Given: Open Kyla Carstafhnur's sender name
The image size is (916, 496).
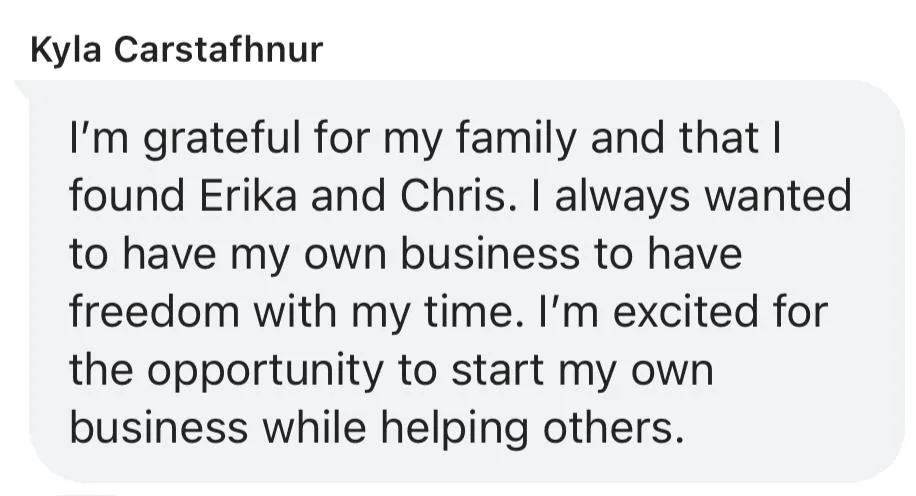Looking at the screenshot, I should pyautogui.click(x=176, y=50).
